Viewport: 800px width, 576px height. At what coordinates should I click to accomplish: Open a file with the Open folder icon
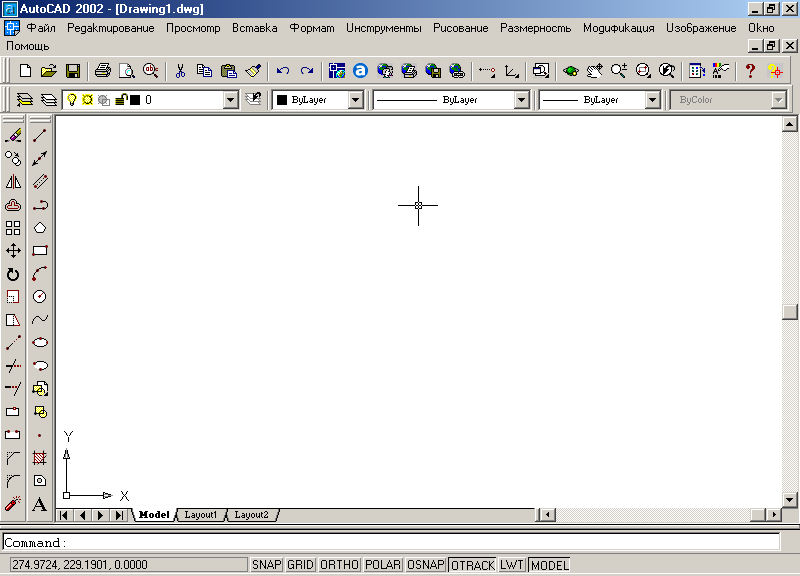click(x=48, y=70)
